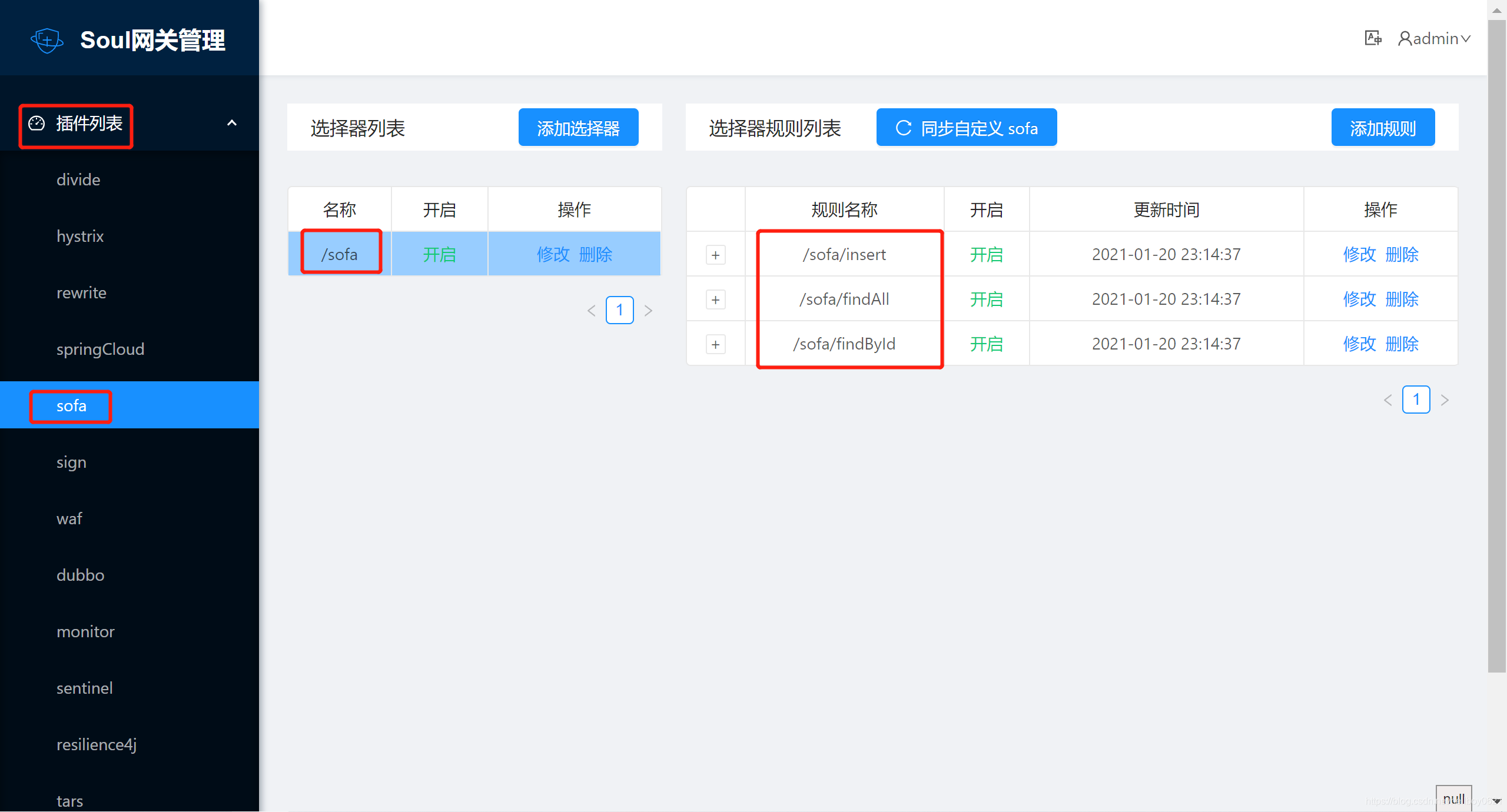Viewport: 1507px width, 812px height.
Task: Open the sentinel plugin menu item
Action: (84, 688)
